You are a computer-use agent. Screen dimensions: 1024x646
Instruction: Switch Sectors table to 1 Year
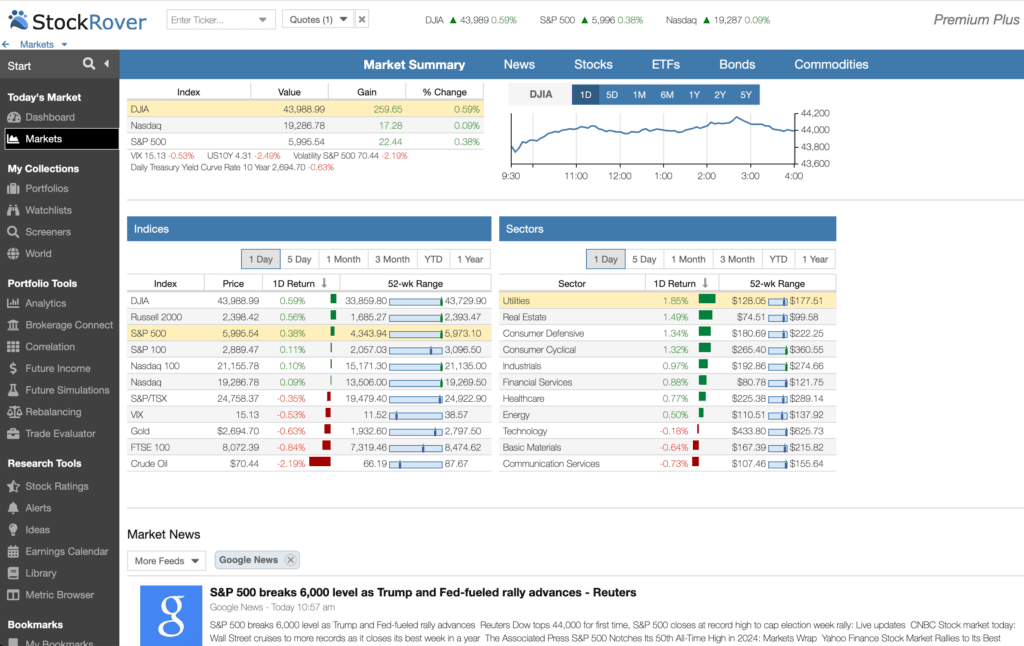click(x=815, y=259)
